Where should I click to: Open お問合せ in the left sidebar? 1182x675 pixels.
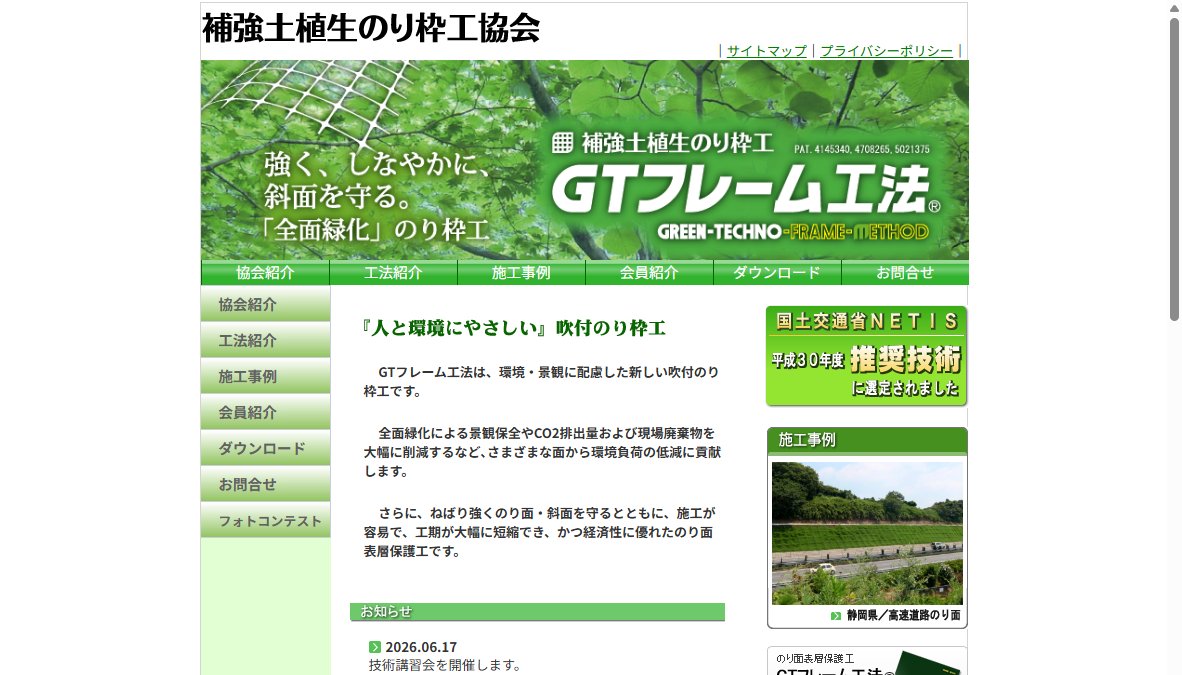click(265, 484)
